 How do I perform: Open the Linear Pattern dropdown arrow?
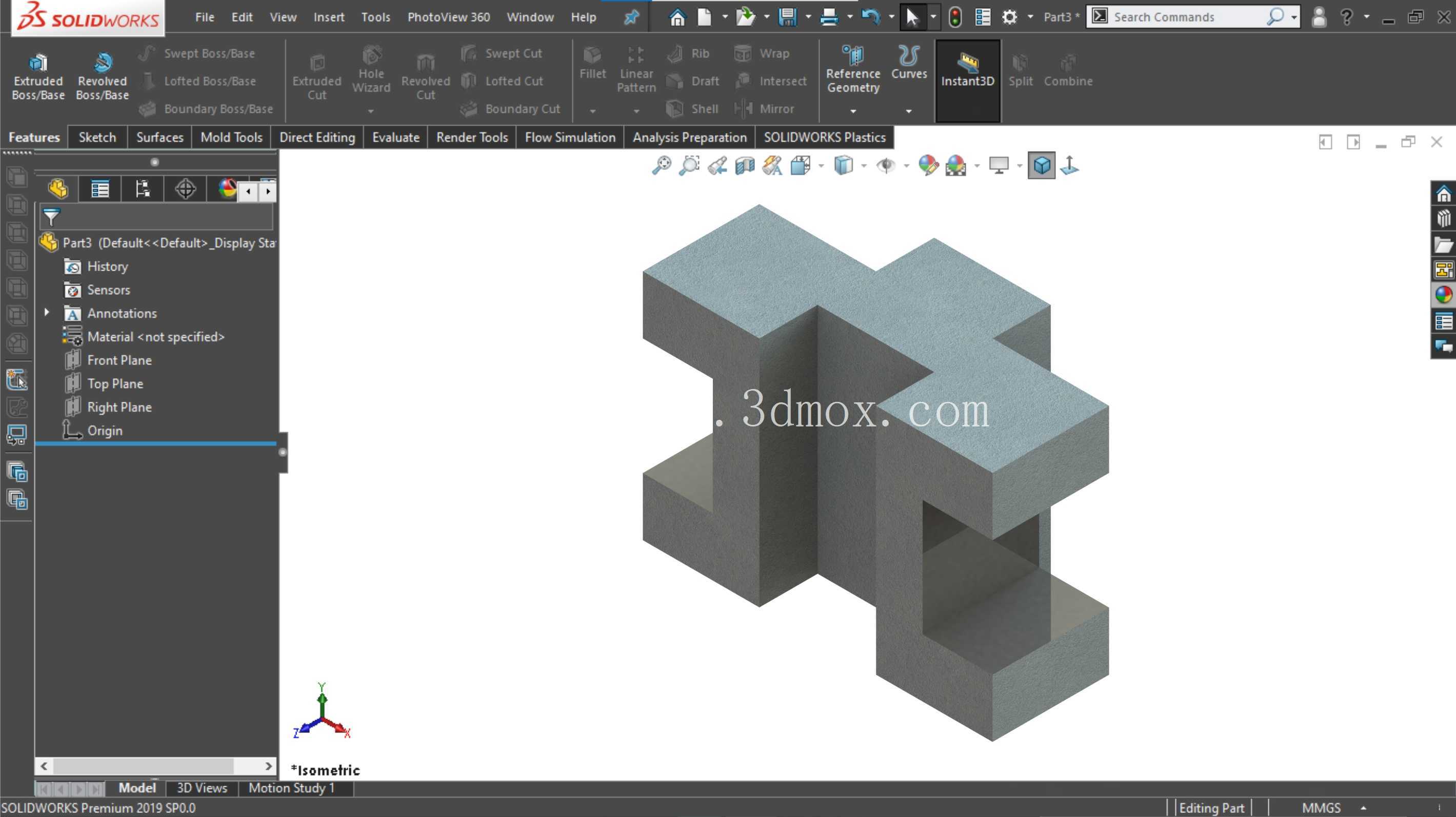tap(636, 111)
